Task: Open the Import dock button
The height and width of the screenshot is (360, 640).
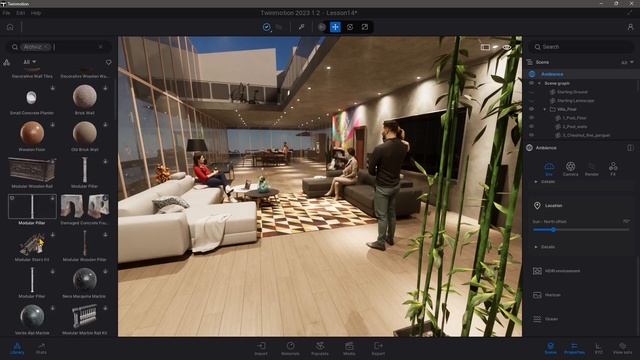Action: point(261,349)
